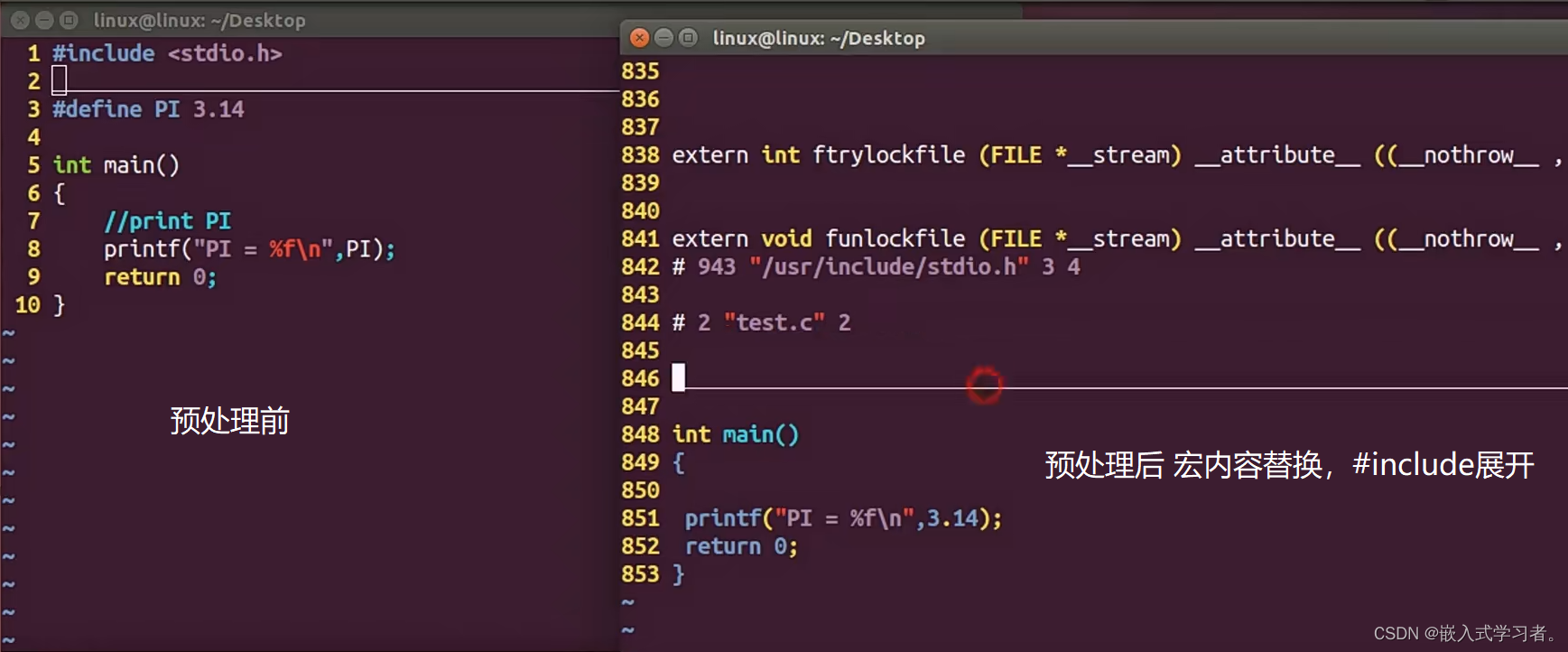The height and width of the screenshot is (652, 1568).
Task: Click line number 843
Action: pos(640,295)
